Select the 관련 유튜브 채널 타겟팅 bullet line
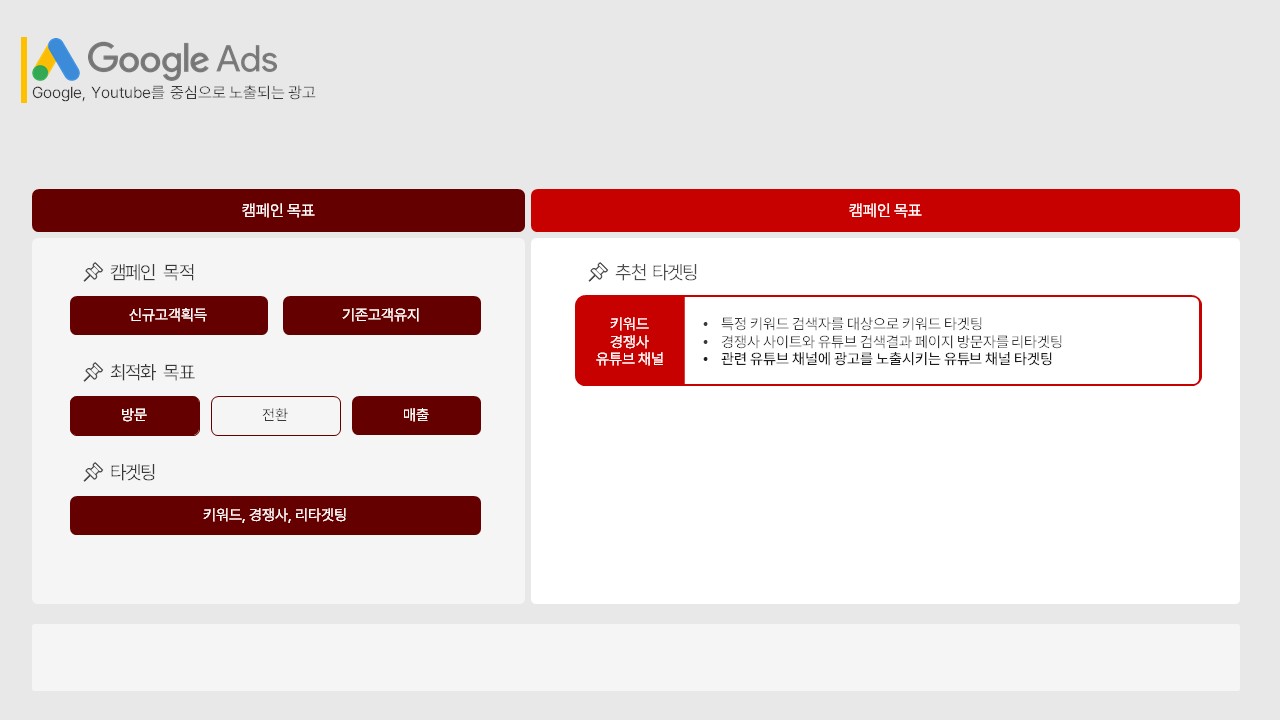The width and height of the screenshot is (1280, 720). 886,358
